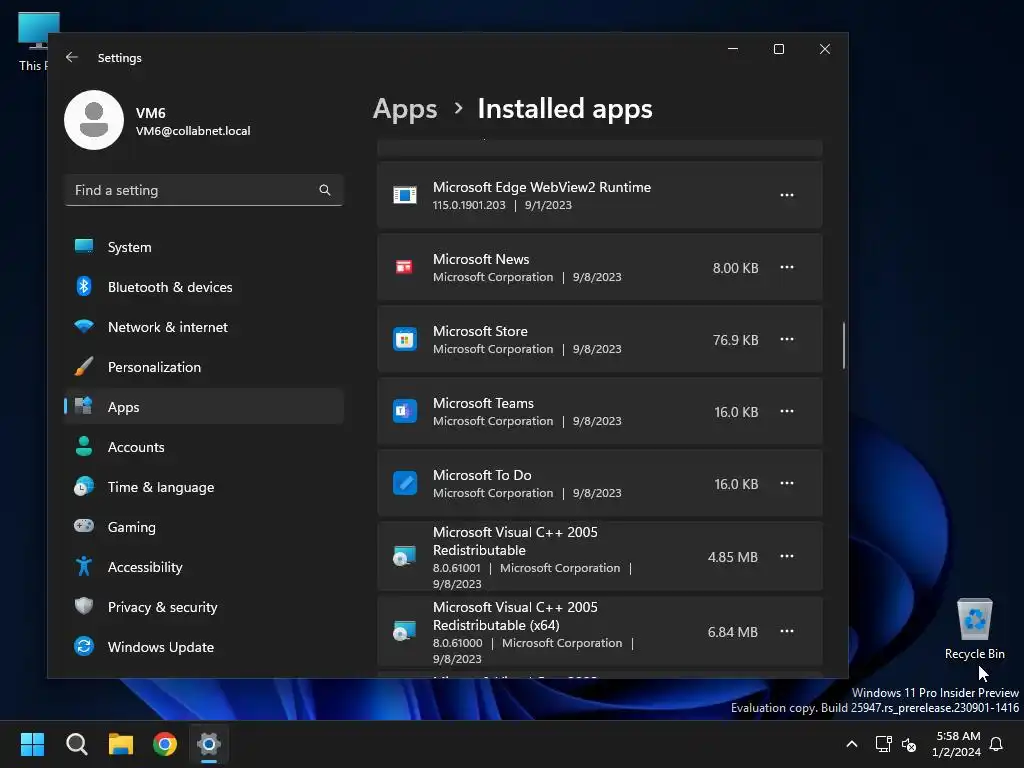The width and height of the screenshot is (1024, 768).
Task: Select the Microsoft Store 76.9 KB size value
Action: tap(735, 340)
